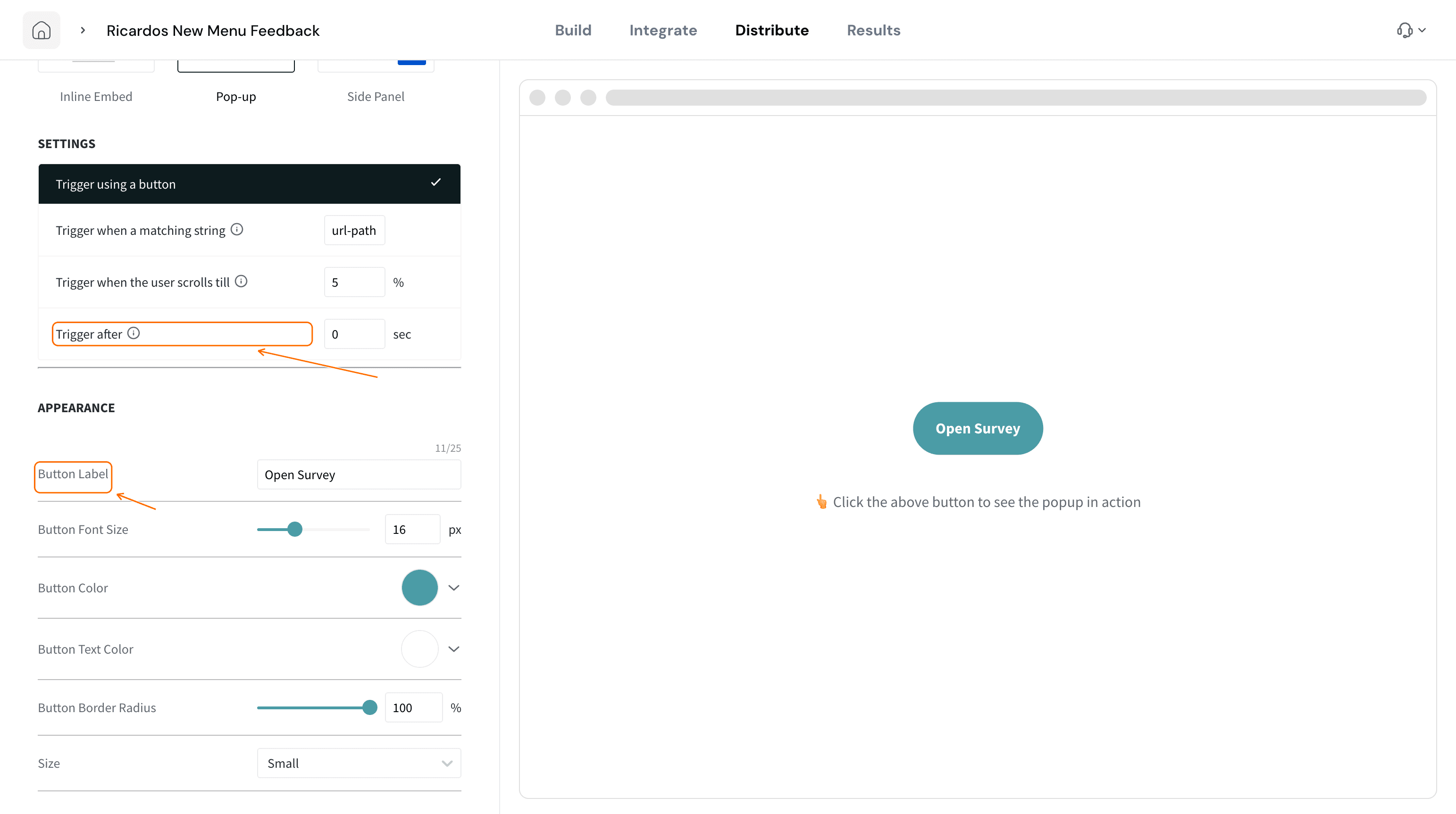
Task: Focus the font size px field
Action: [x=413, y=529]
